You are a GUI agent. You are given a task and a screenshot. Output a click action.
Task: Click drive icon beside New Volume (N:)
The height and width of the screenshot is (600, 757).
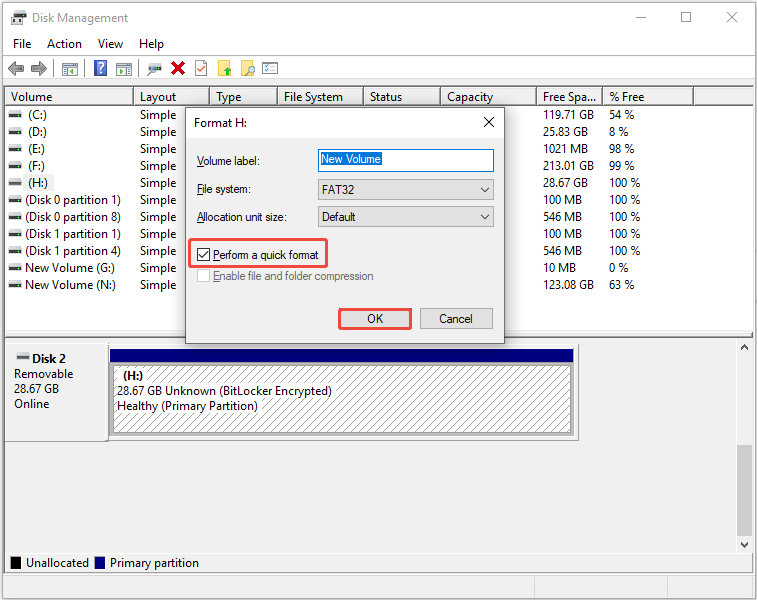pos(15,285)
